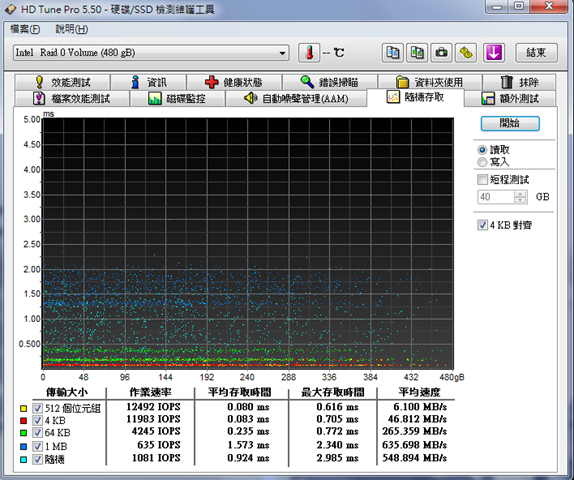Click the 作業速率 column header

coord(150,392)
